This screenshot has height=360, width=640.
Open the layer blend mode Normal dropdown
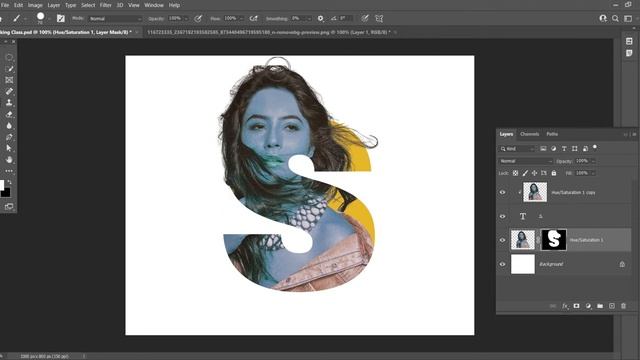pos(526,161)
